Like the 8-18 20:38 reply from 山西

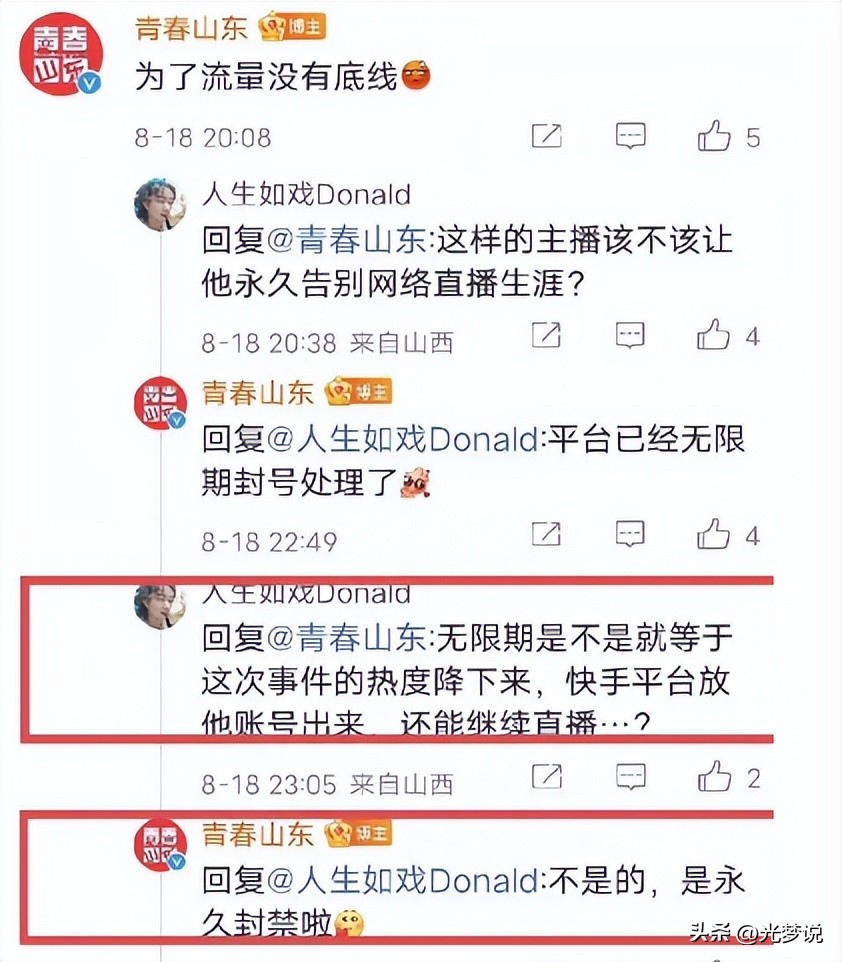click(x=713, y=335)
